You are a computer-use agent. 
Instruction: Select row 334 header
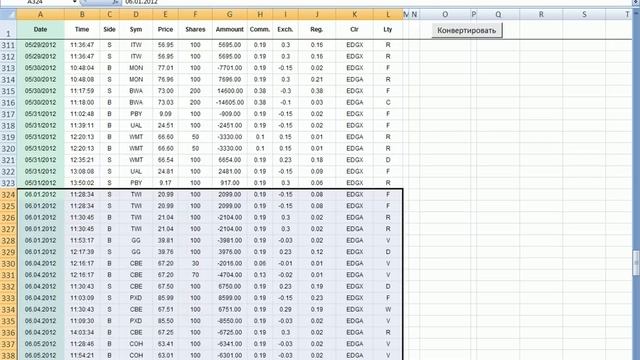(x=8, y=310)
